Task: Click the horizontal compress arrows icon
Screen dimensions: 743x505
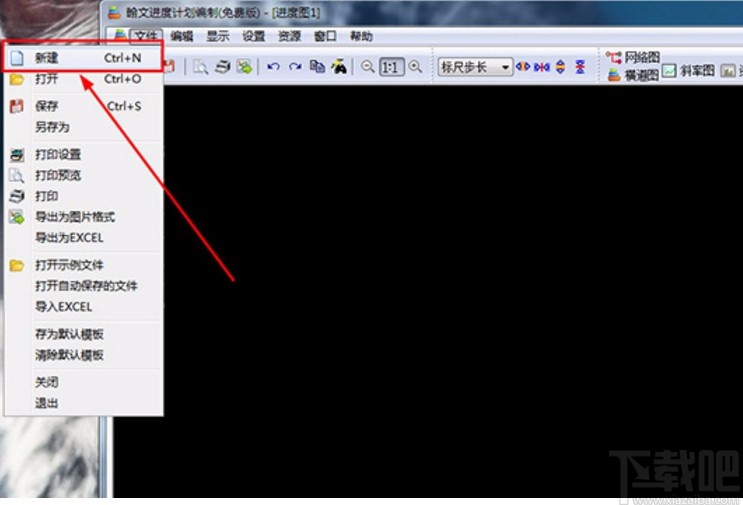Action: (542, 67)
